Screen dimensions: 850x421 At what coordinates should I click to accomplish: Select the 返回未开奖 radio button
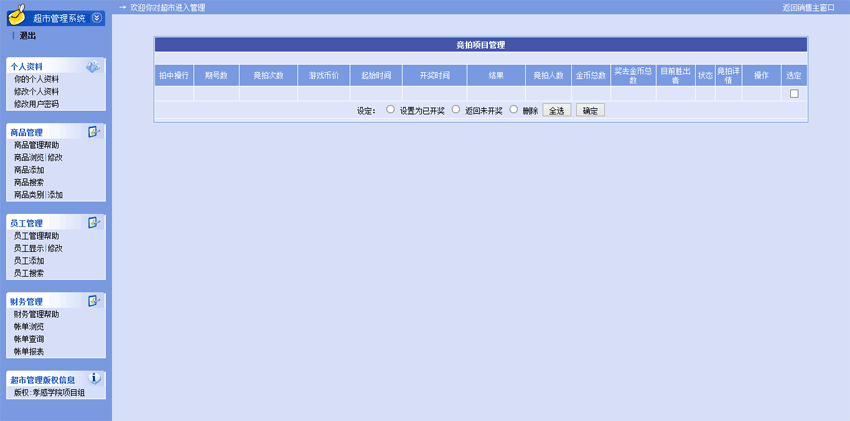point(456,110)
